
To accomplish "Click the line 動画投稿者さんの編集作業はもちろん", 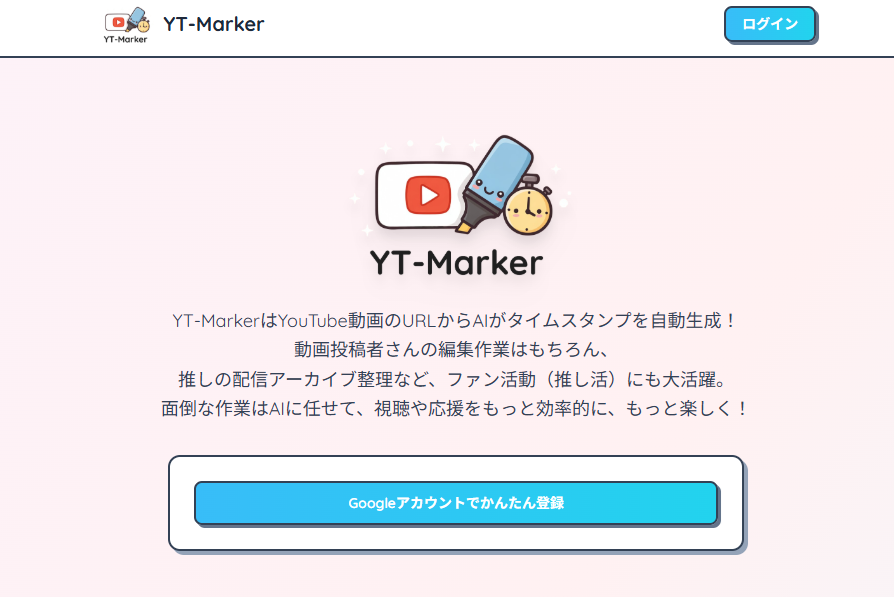I will 455,349.
